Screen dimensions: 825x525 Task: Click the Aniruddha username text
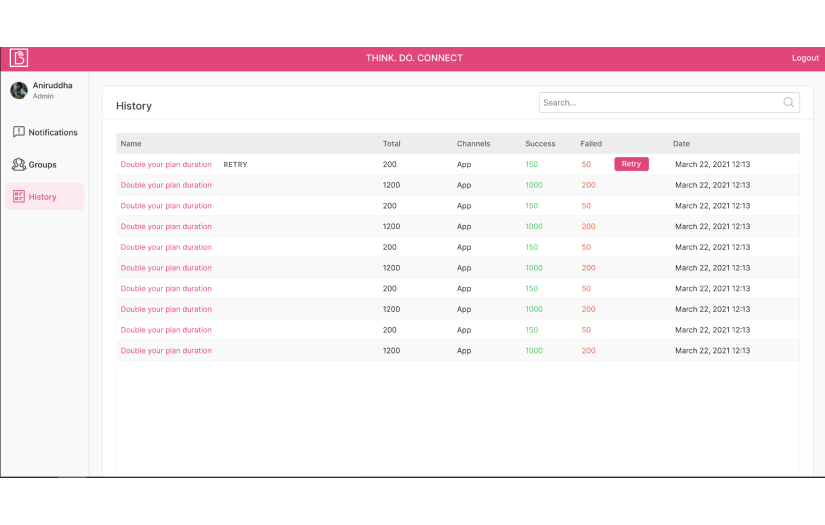(x=53, y=85)
